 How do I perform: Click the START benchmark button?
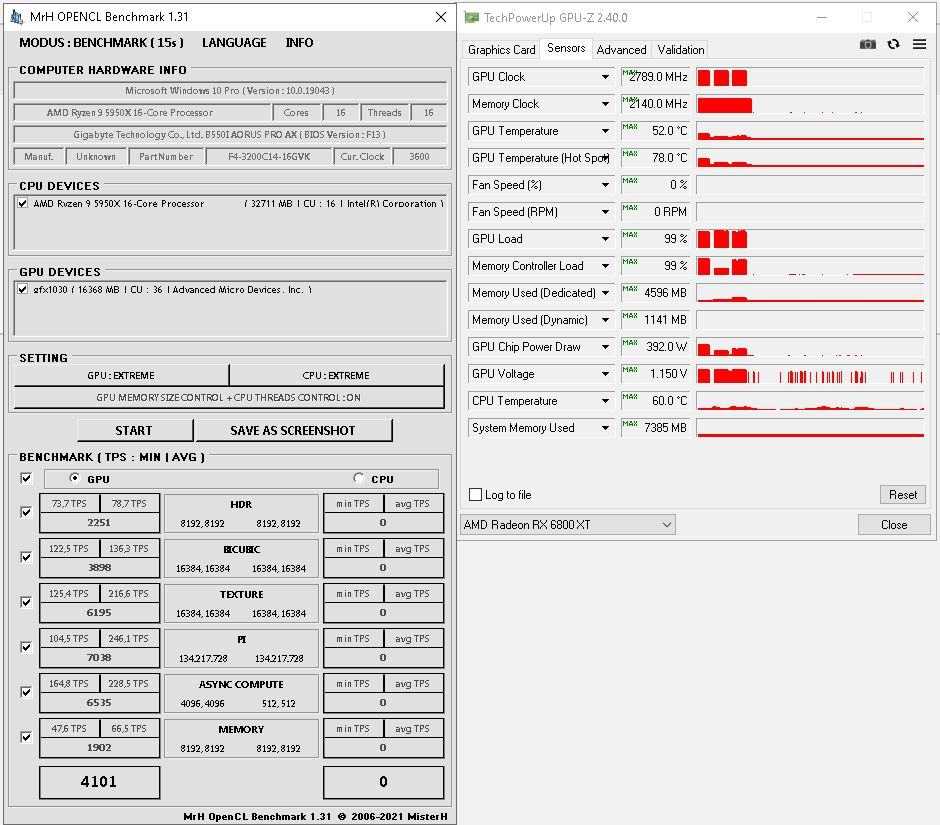point(134,430)
